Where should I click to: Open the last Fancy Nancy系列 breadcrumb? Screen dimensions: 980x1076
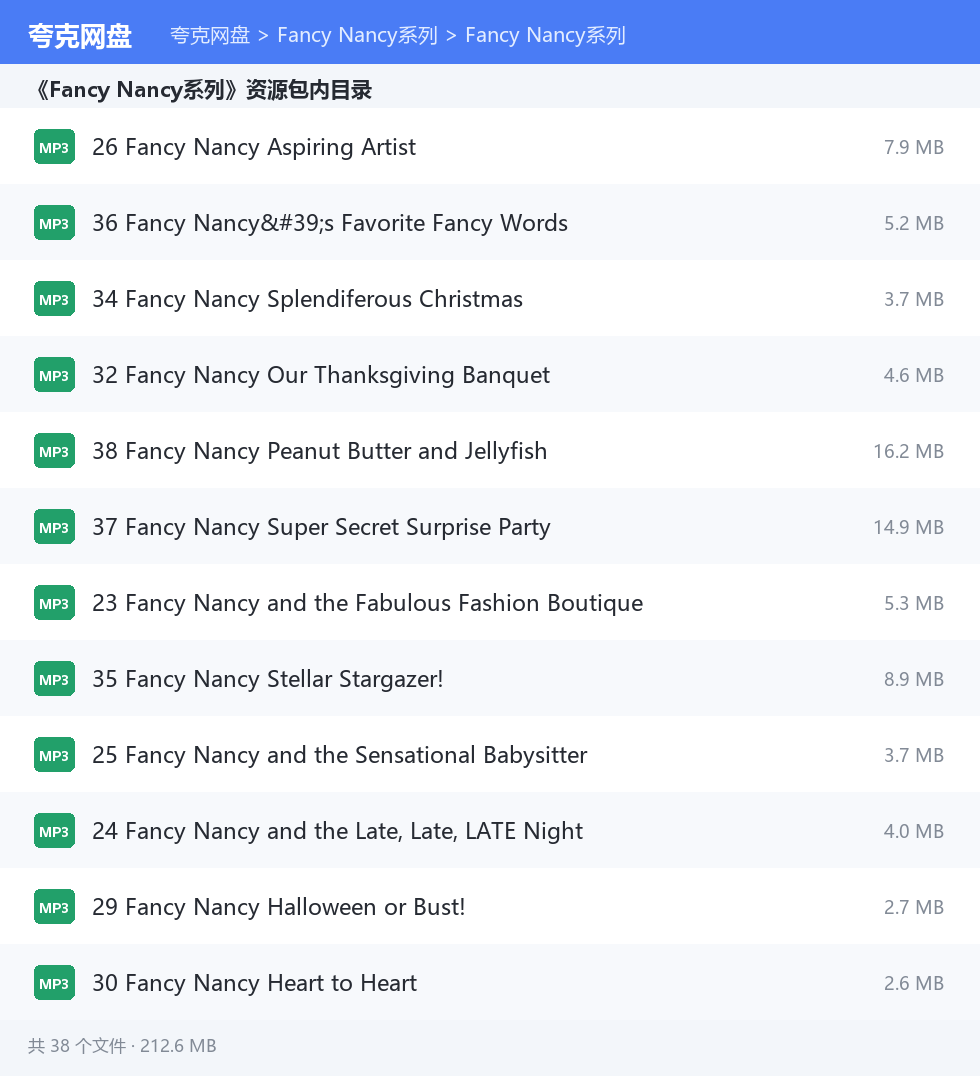click(x=546, y=35)
